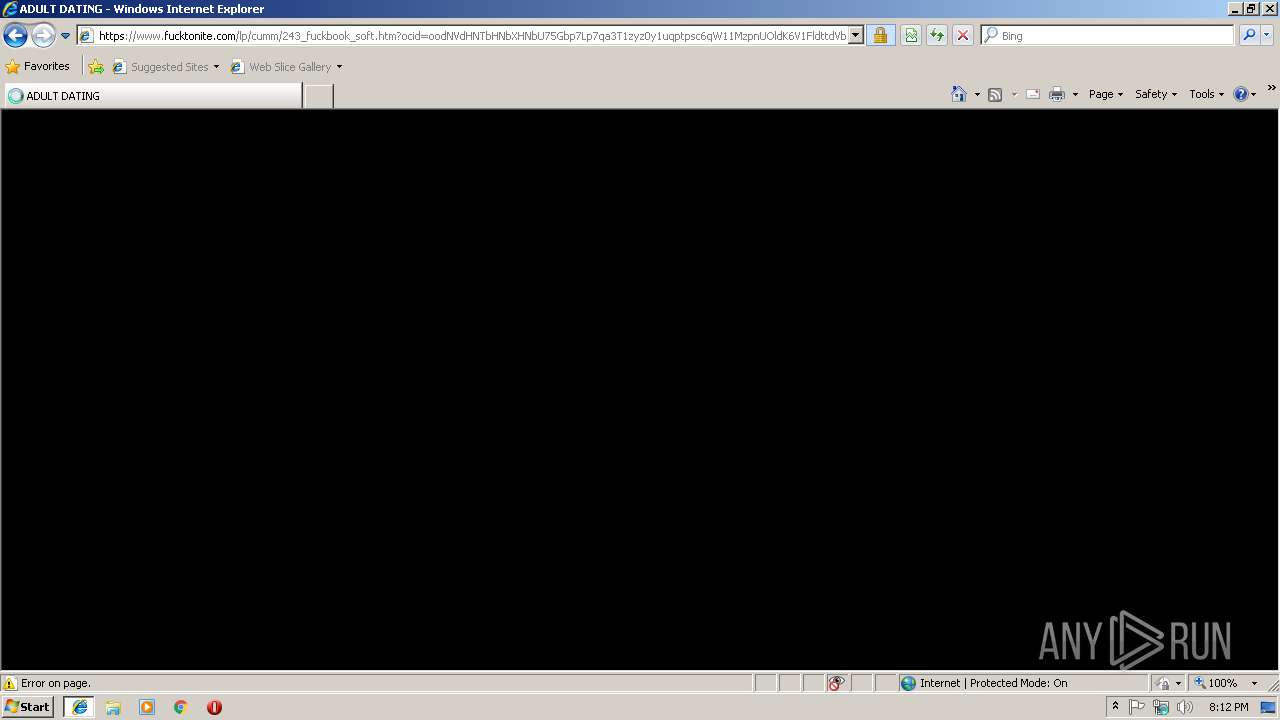Change the 100% zoom level button
The height and width of the screenshot is (720, 1280).
click(1216, 683)
